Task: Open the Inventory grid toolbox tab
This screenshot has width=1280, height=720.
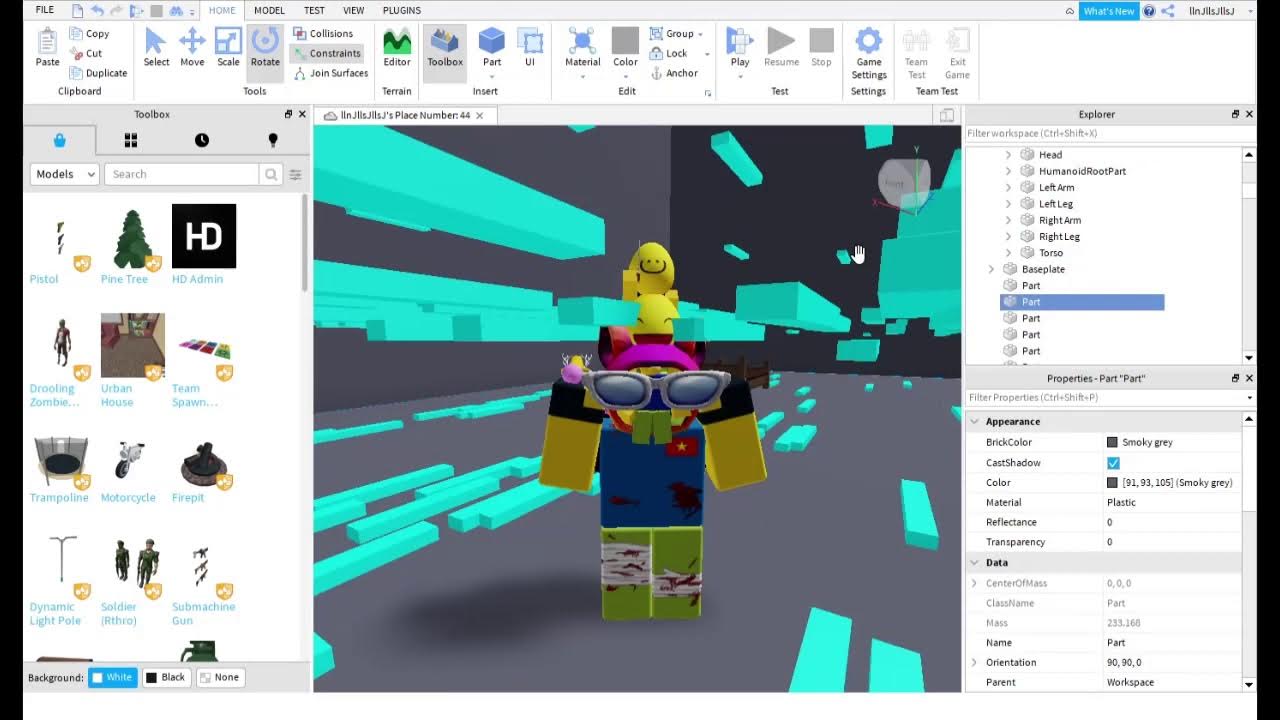Action: point(130,140)
